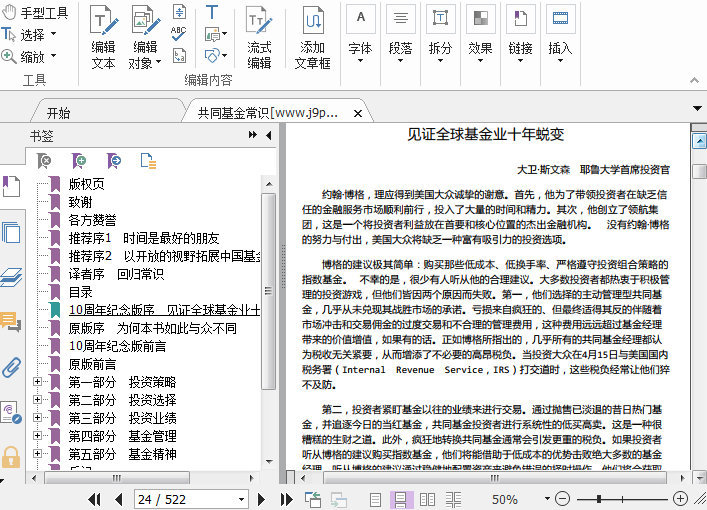Open the comments panel in sidebar

[11, 322]
